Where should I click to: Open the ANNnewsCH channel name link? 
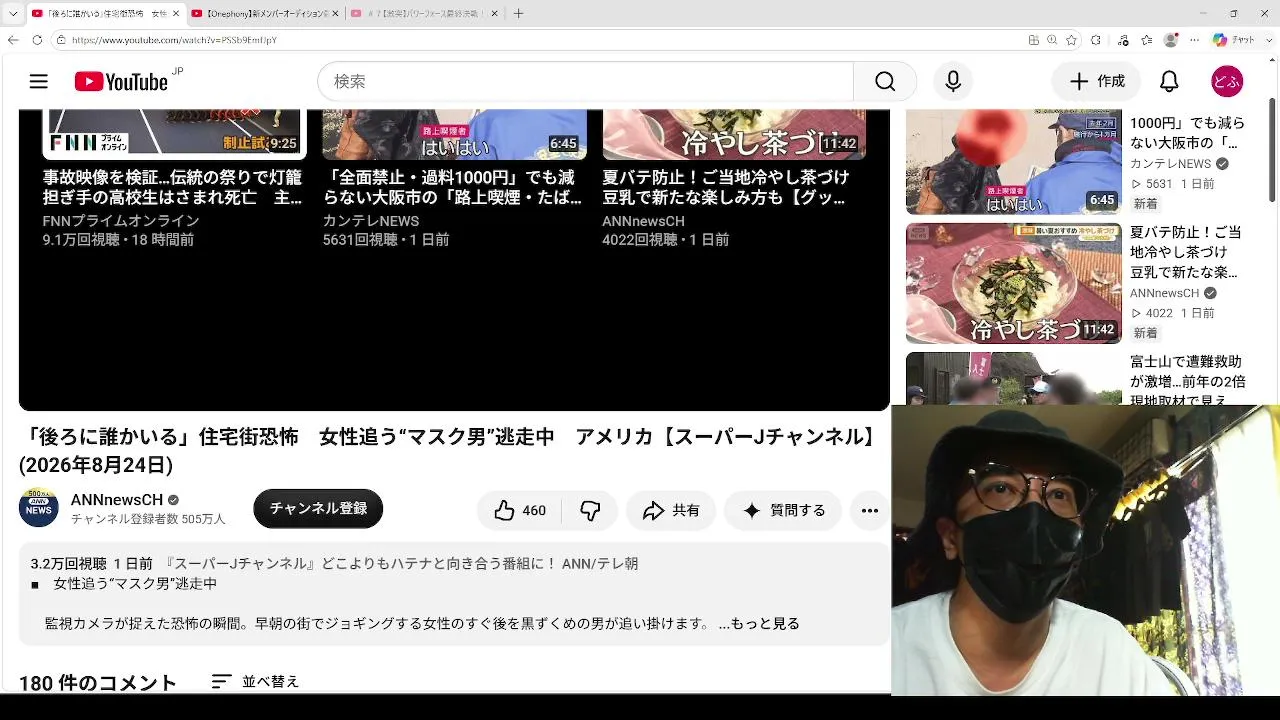pos(116,499)
